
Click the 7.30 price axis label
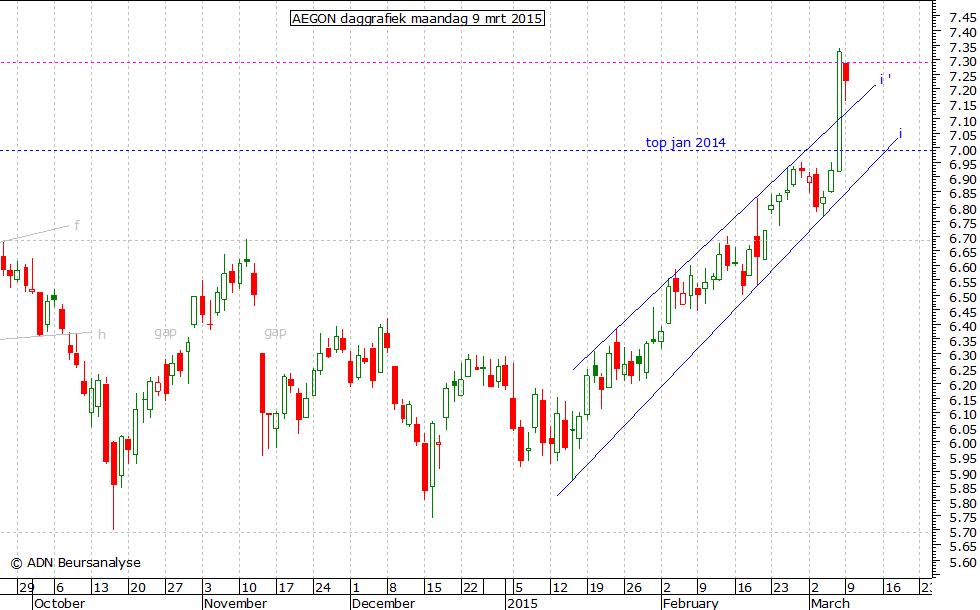coord(962,61)
